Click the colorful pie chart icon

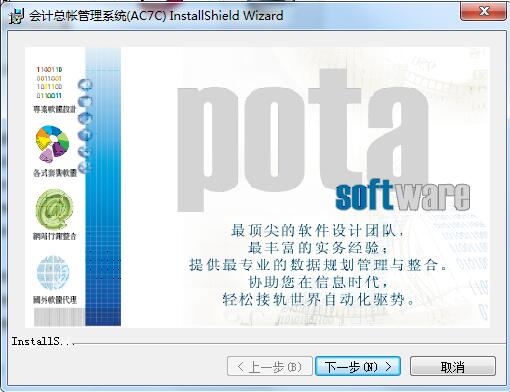point(52,144)
